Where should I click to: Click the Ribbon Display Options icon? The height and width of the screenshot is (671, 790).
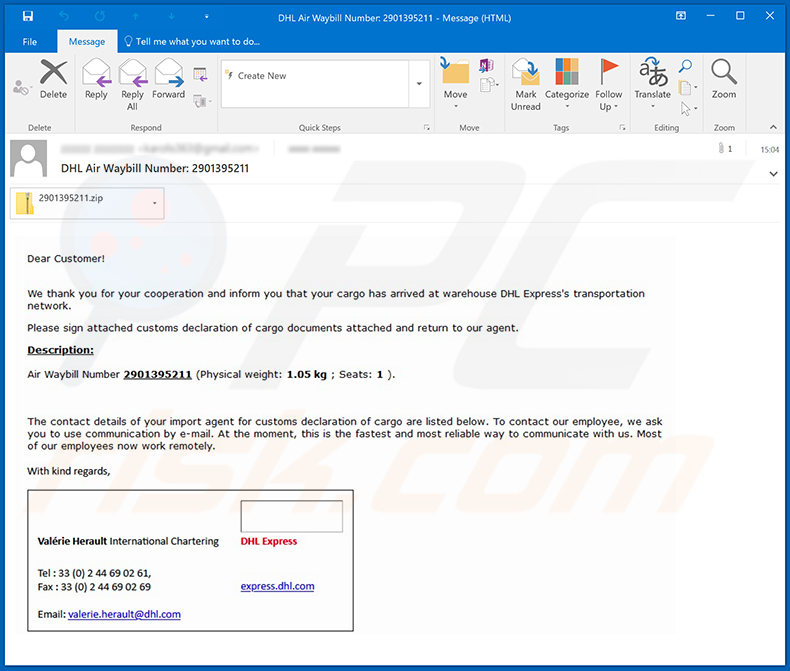[681, 16]
